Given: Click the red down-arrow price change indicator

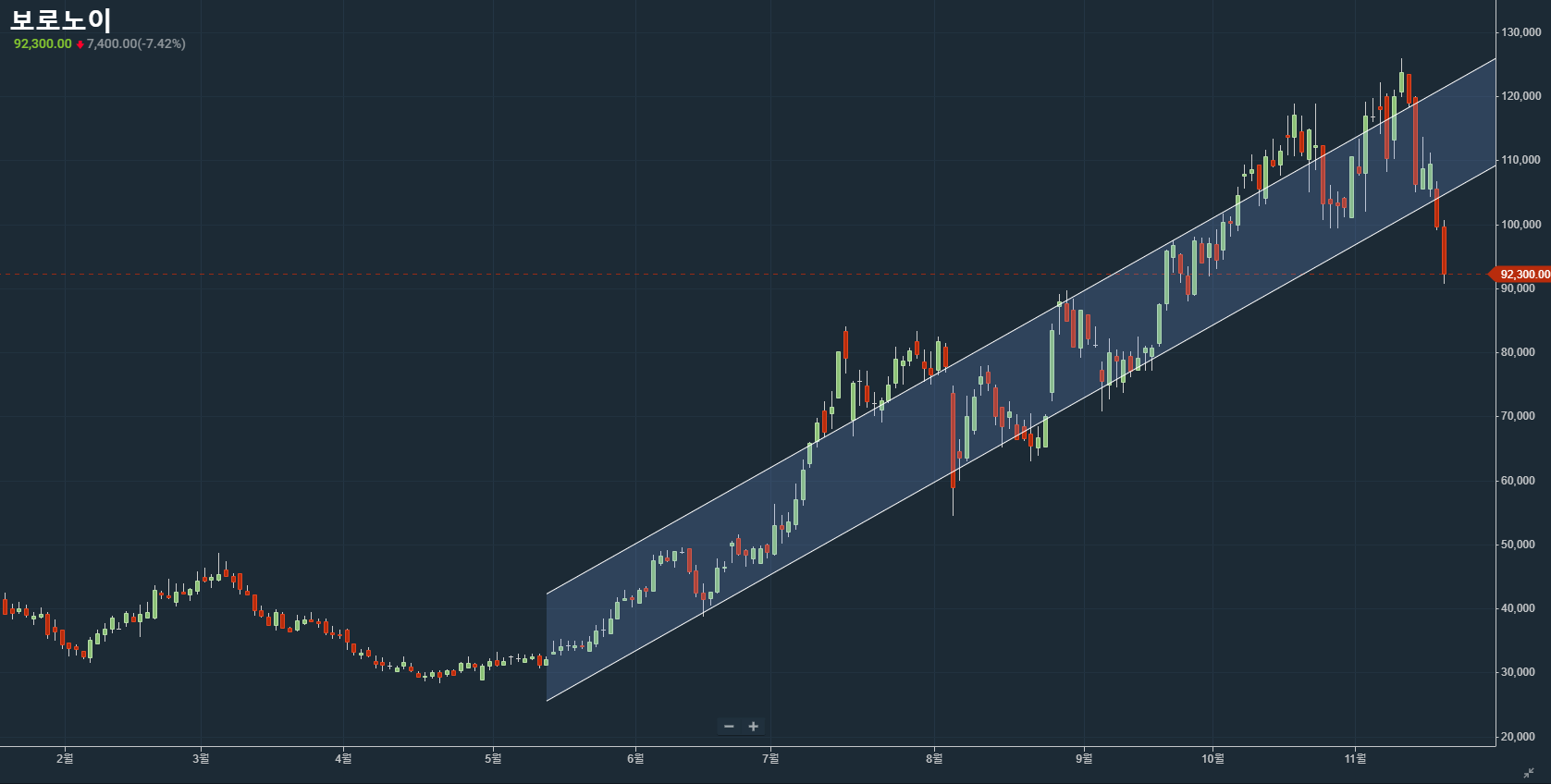Looking at the screenshot, I should click(80, 44).
